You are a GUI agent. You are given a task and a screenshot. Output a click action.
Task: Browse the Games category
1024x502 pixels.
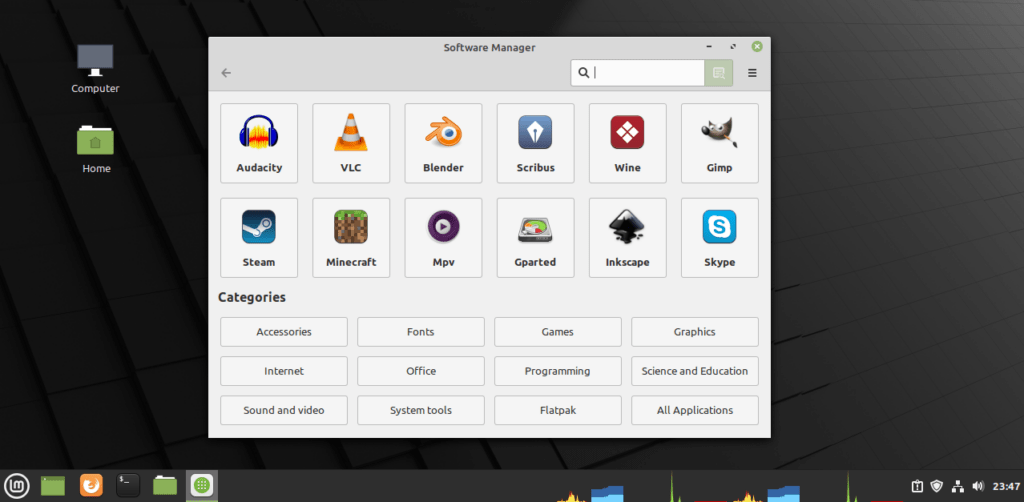[x=558, y=332]
